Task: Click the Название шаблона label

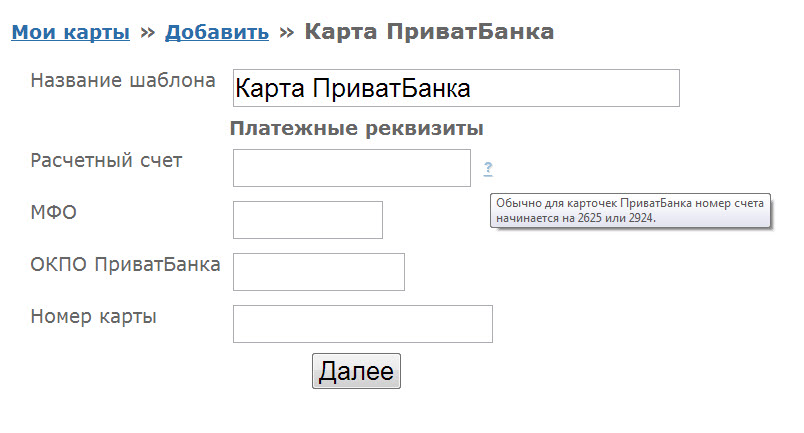Action: coord(123,81)
